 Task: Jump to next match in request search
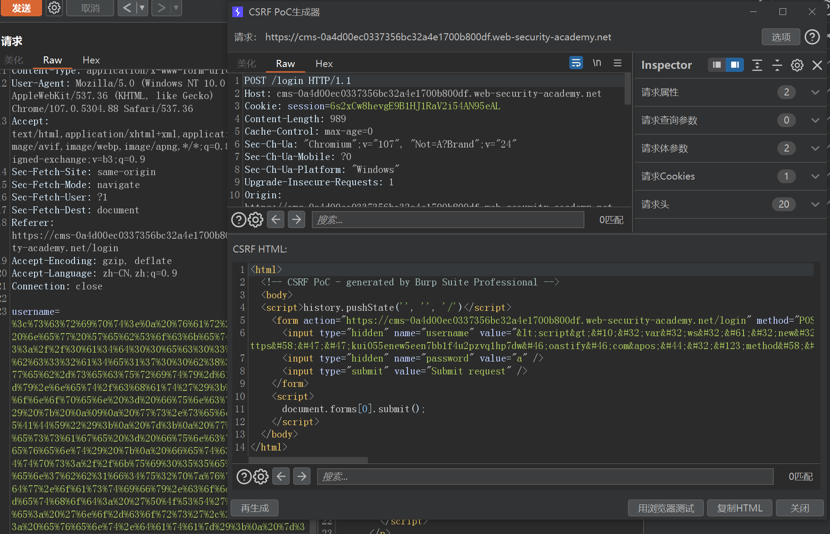pos(296,219)
